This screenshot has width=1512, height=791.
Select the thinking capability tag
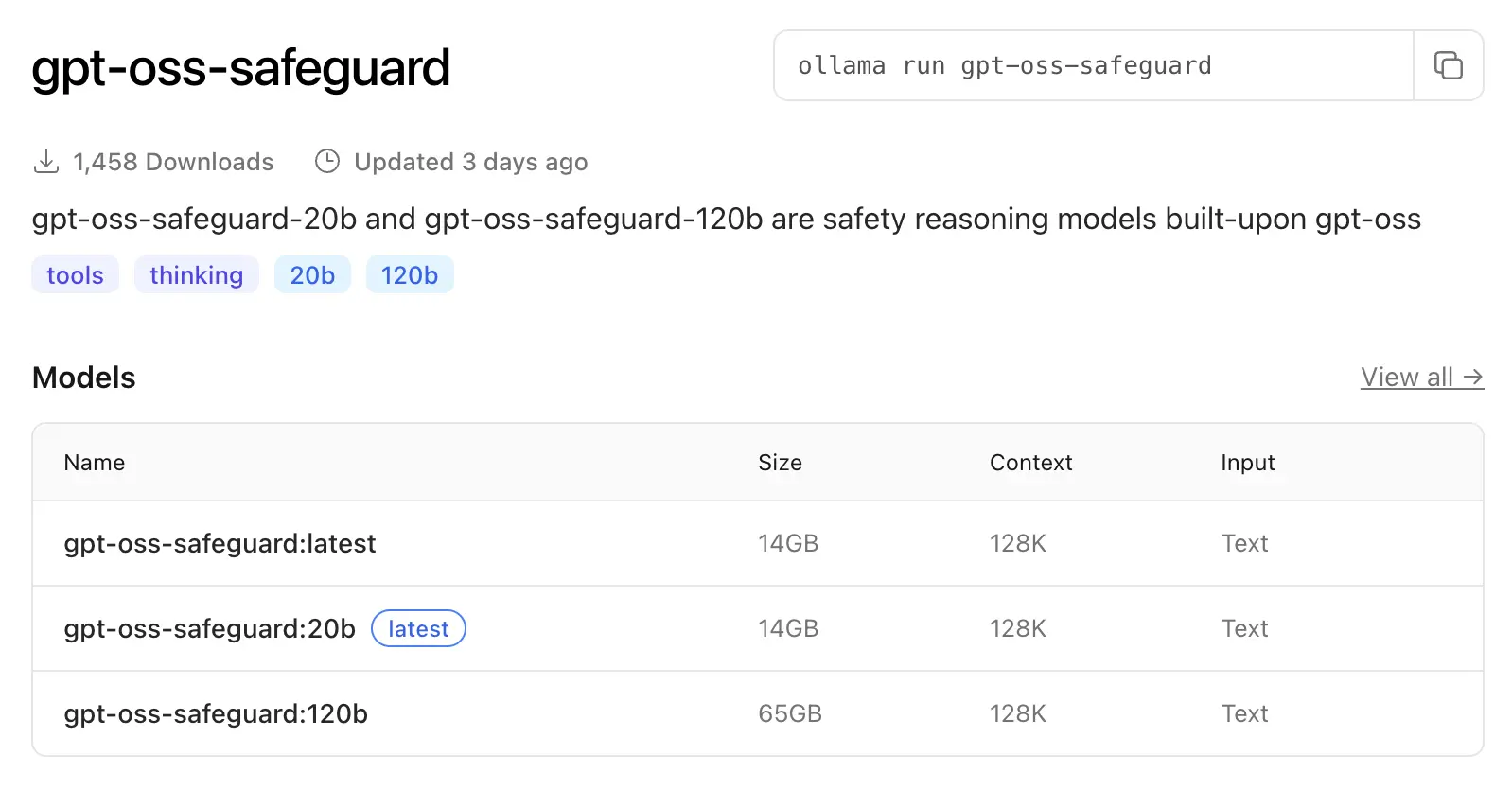coord(196,274)
